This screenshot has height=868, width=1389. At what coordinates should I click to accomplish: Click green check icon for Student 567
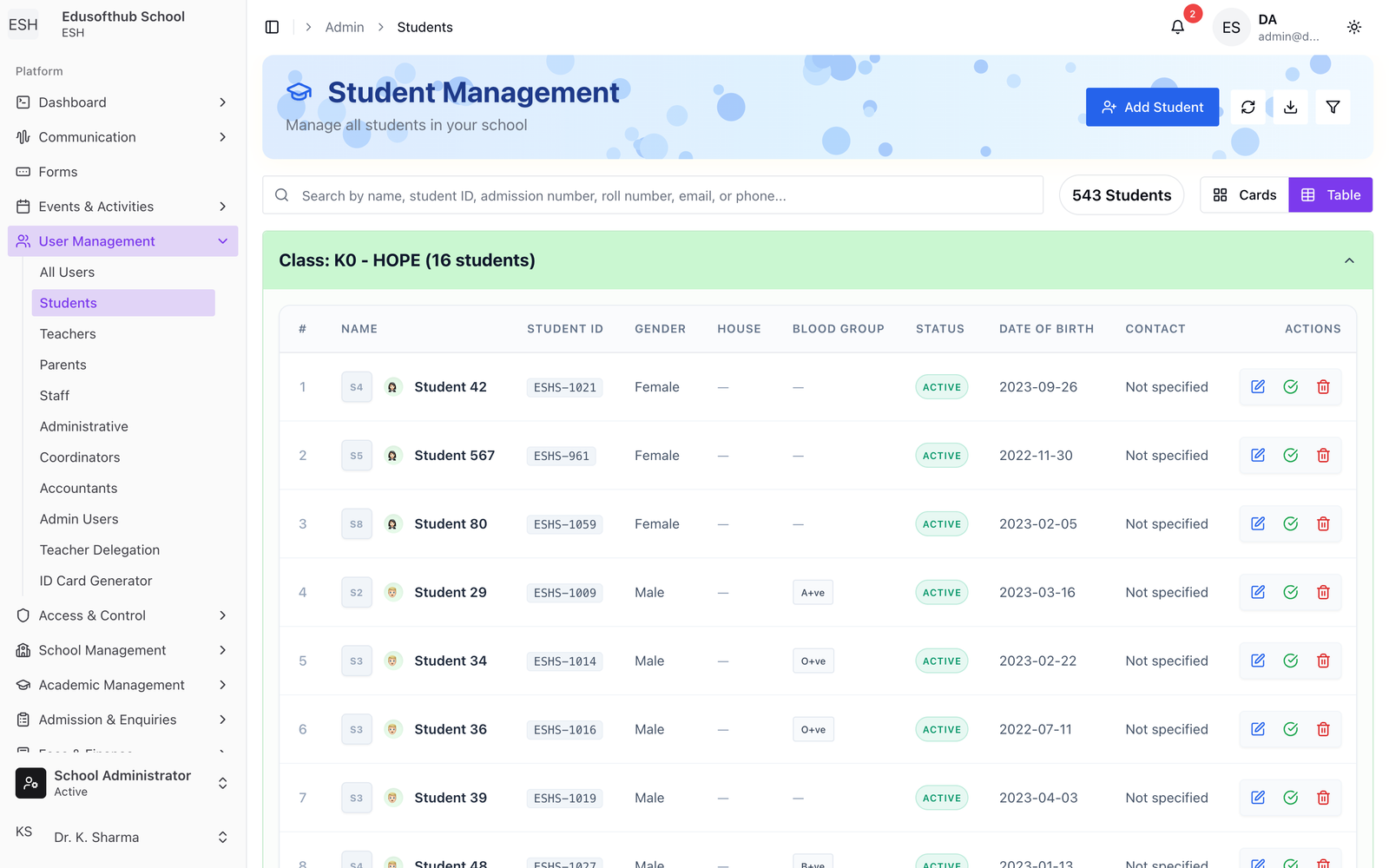1290,455
